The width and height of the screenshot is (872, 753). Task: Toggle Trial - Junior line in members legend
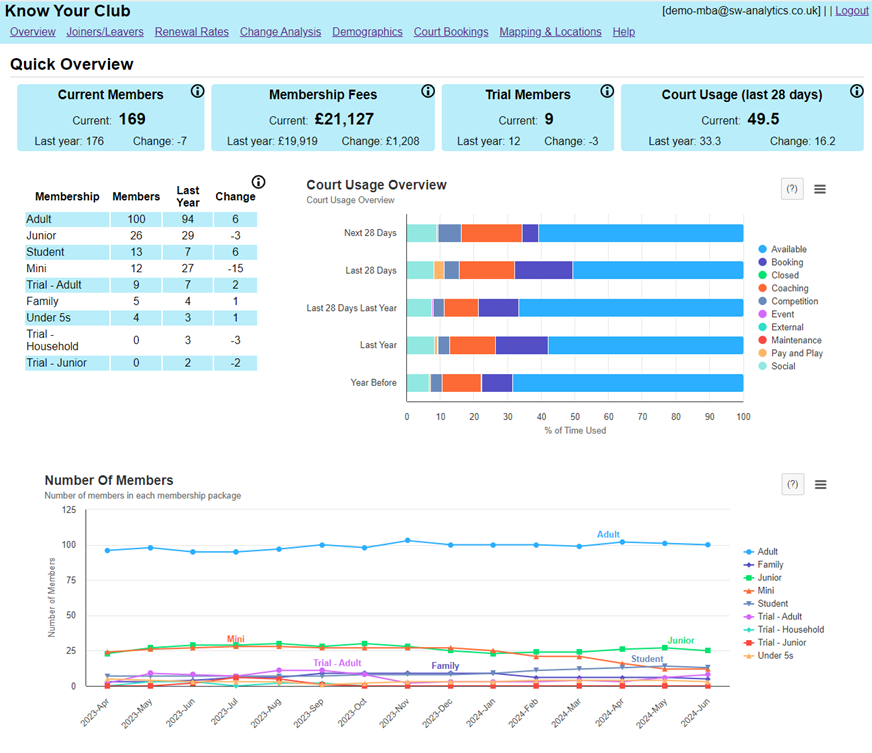(x=775, y=642)
